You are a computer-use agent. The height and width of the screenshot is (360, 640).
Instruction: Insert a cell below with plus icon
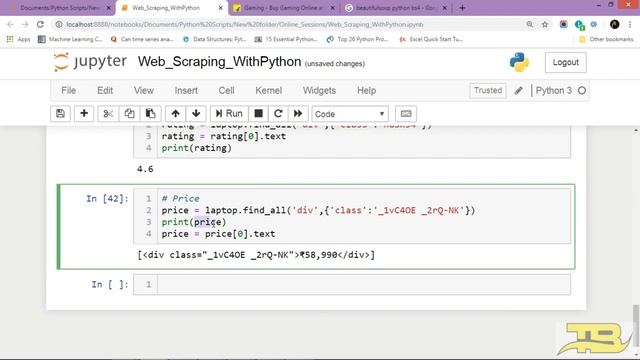coord(84,113)
